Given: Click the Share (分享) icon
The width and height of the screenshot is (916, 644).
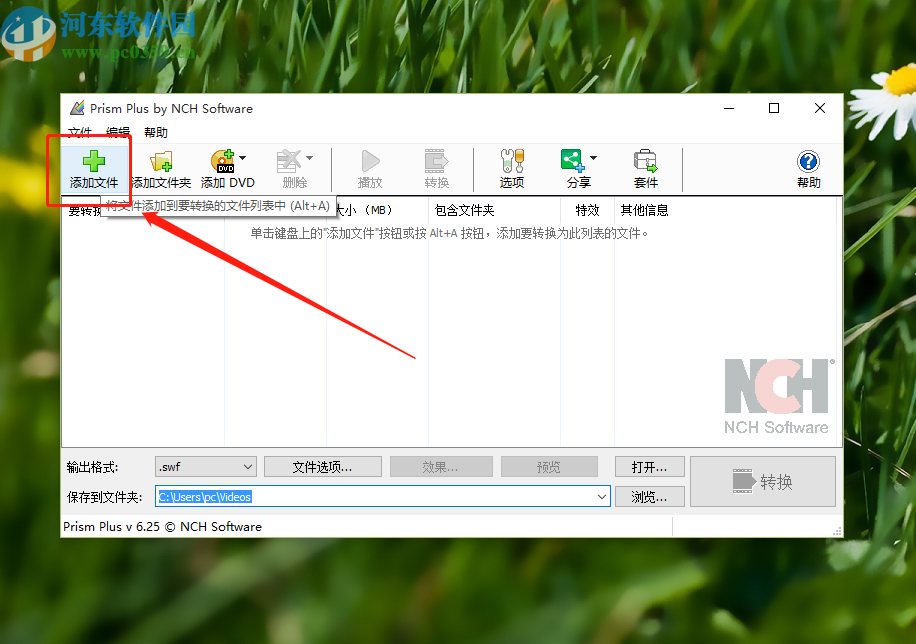Looking at the screenshot, I should 573,160.
